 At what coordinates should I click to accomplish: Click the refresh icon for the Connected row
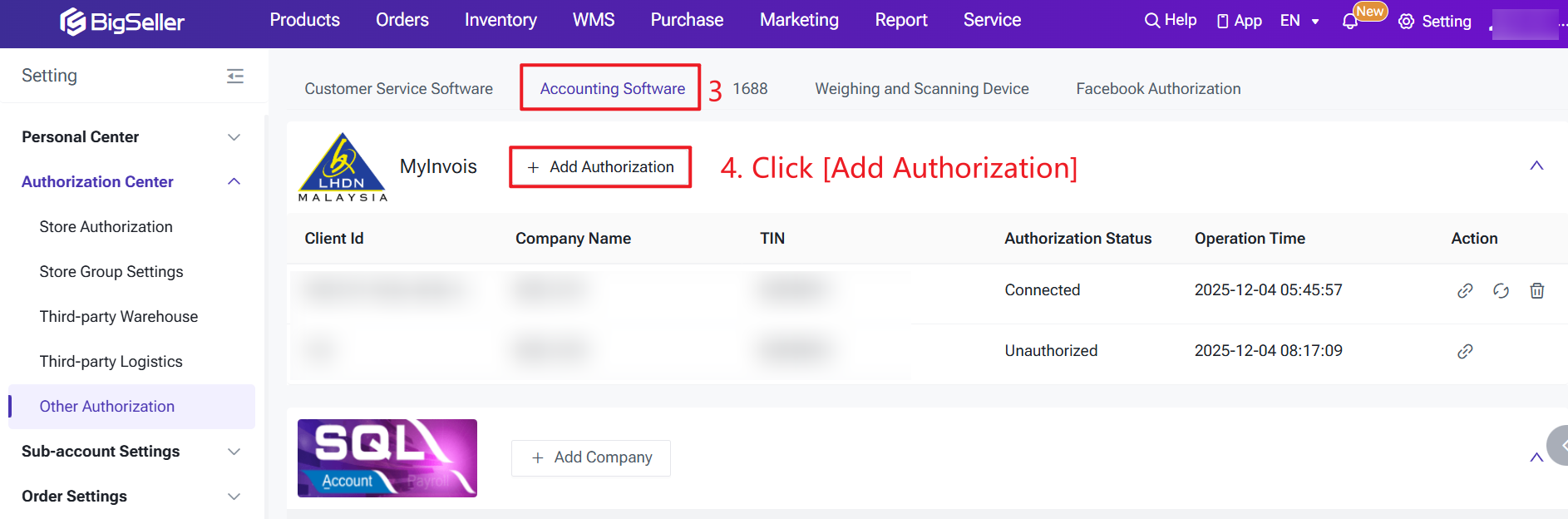click(1501, 290)
